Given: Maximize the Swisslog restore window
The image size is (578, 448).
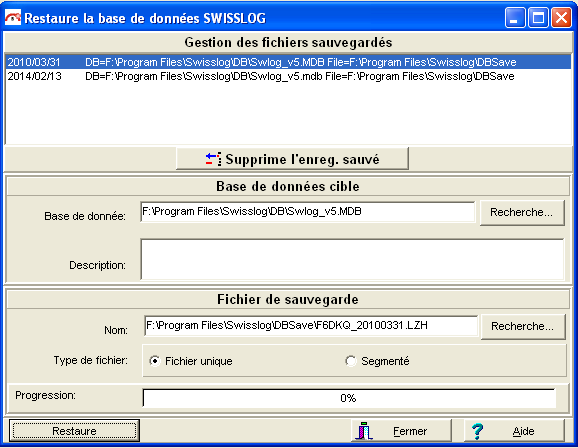Looking at the screenshot, I should 538,17.
